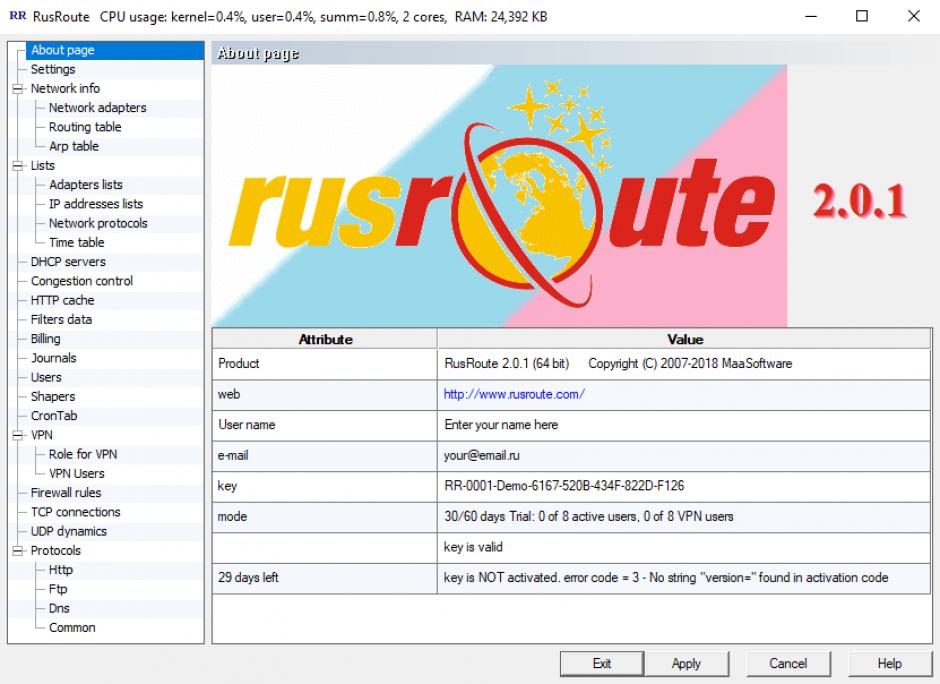Screen dimensions: 940x684
Task: Open the http://www.rusroute.com/ link
Action: 514,394
